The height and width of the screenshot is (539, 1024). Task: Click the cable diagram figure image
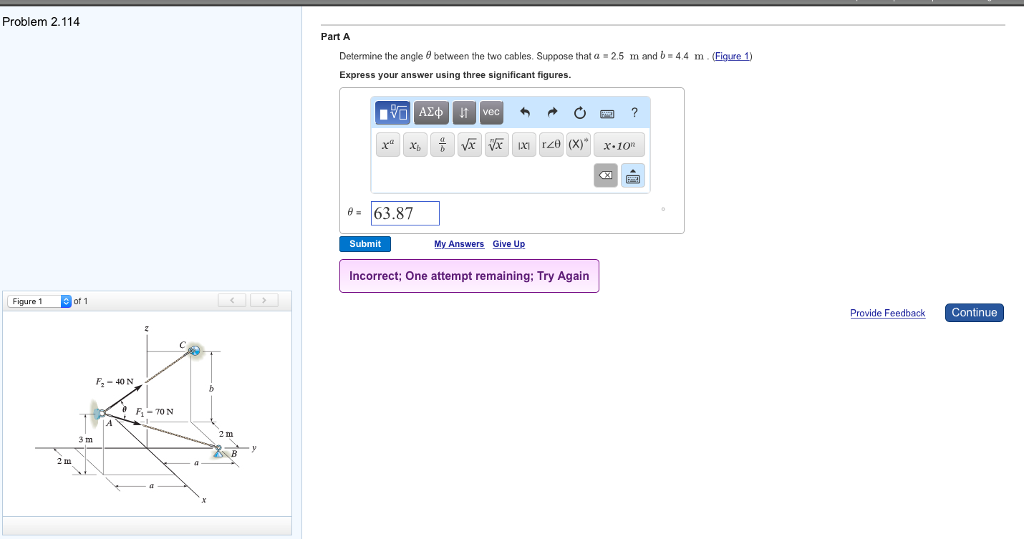(x=147, y=414)
